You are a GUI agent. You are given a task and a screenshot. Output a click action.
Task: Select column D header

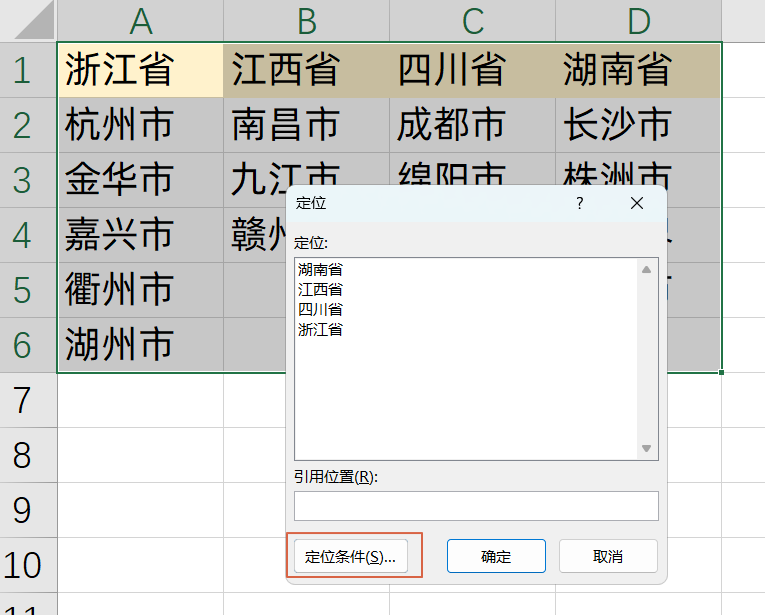coord(639,21)
